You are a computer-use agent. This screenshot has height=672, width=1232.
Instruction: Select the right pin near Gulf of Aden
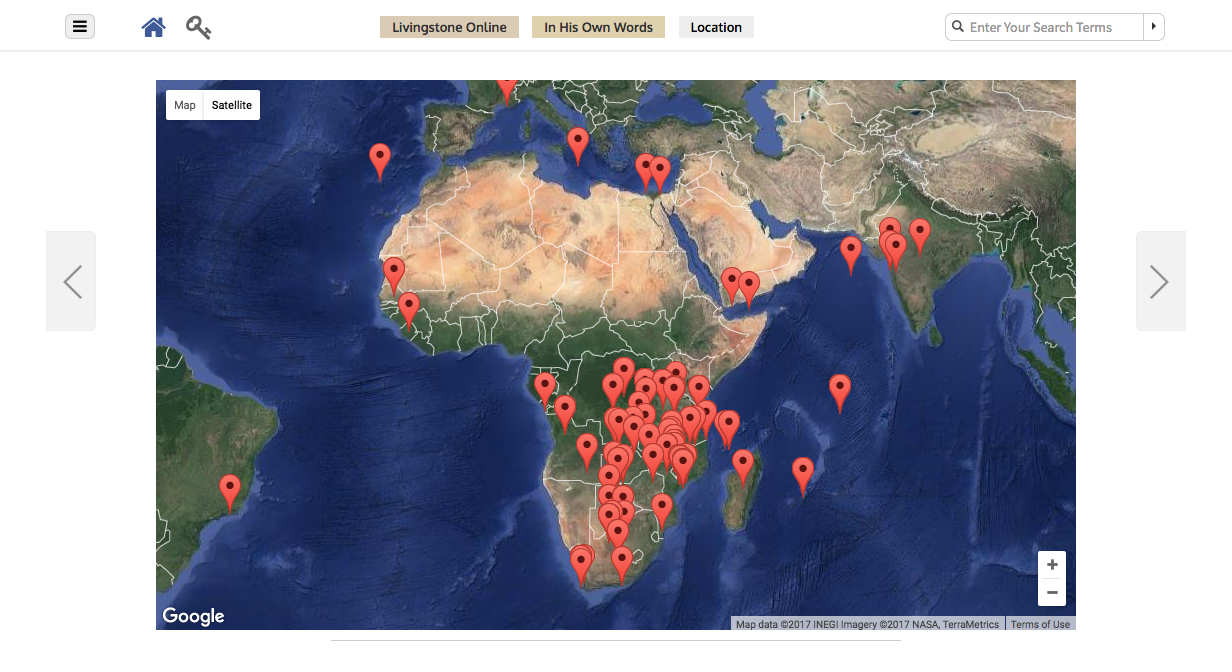(748, 291)
